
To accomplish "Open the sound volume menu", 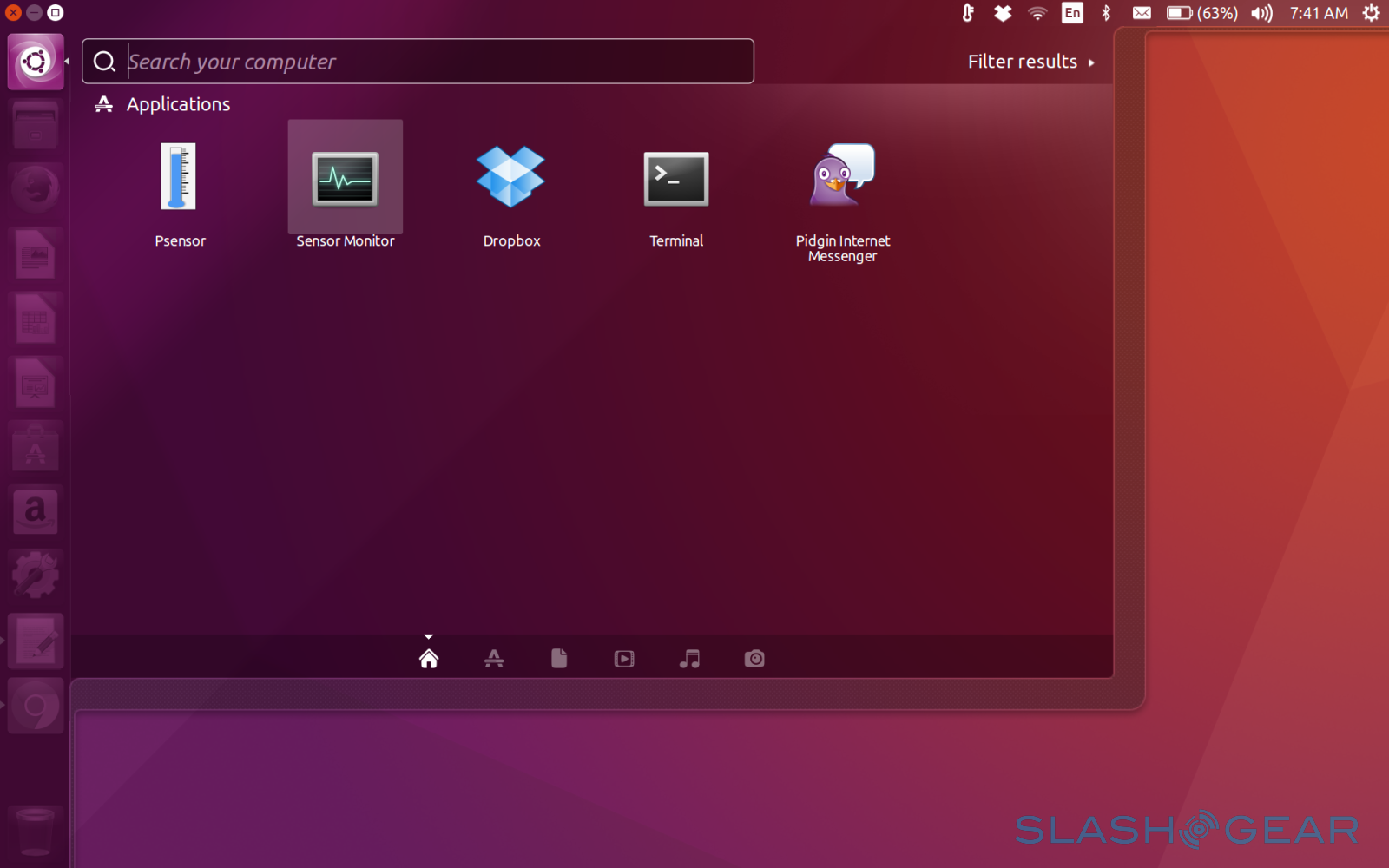I will [x=1261, y=13].
